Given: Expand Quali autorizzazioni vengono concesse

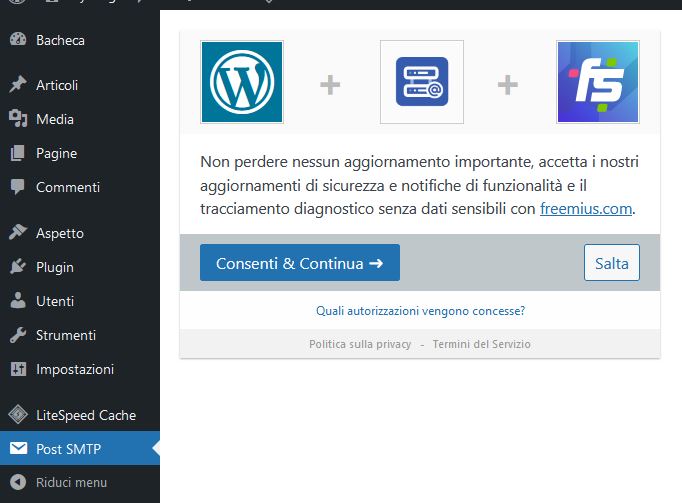Looking at the screenshot, I should click(x=420, y=311).
